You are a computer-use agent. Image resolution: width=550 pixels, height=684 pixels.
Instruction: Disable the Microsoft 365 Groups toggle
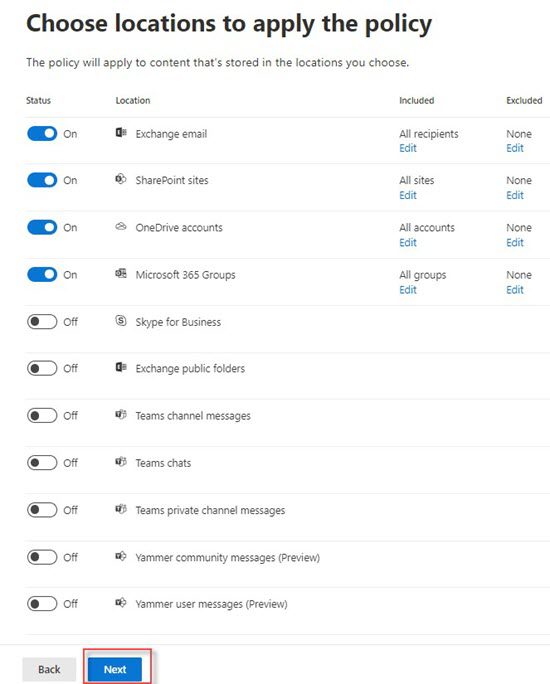(42, 274)
